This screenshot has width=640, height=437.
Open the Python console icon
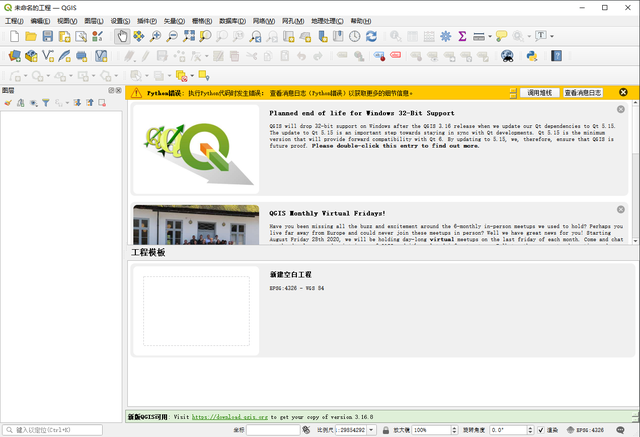531,56
